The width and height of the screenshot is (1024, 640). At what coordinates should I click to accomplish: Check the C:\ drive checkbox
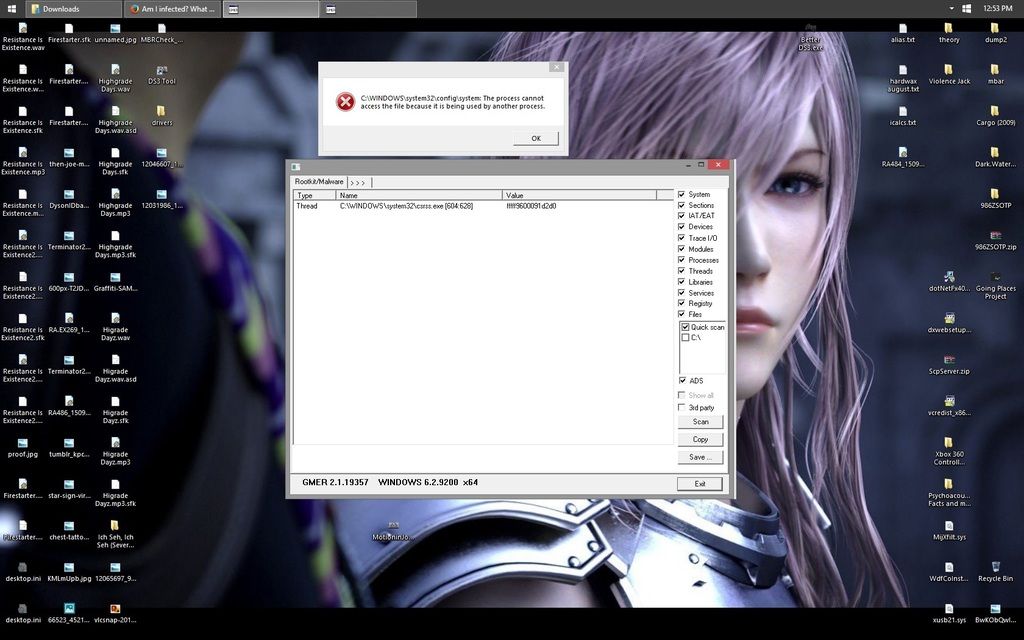pos(685,338)
